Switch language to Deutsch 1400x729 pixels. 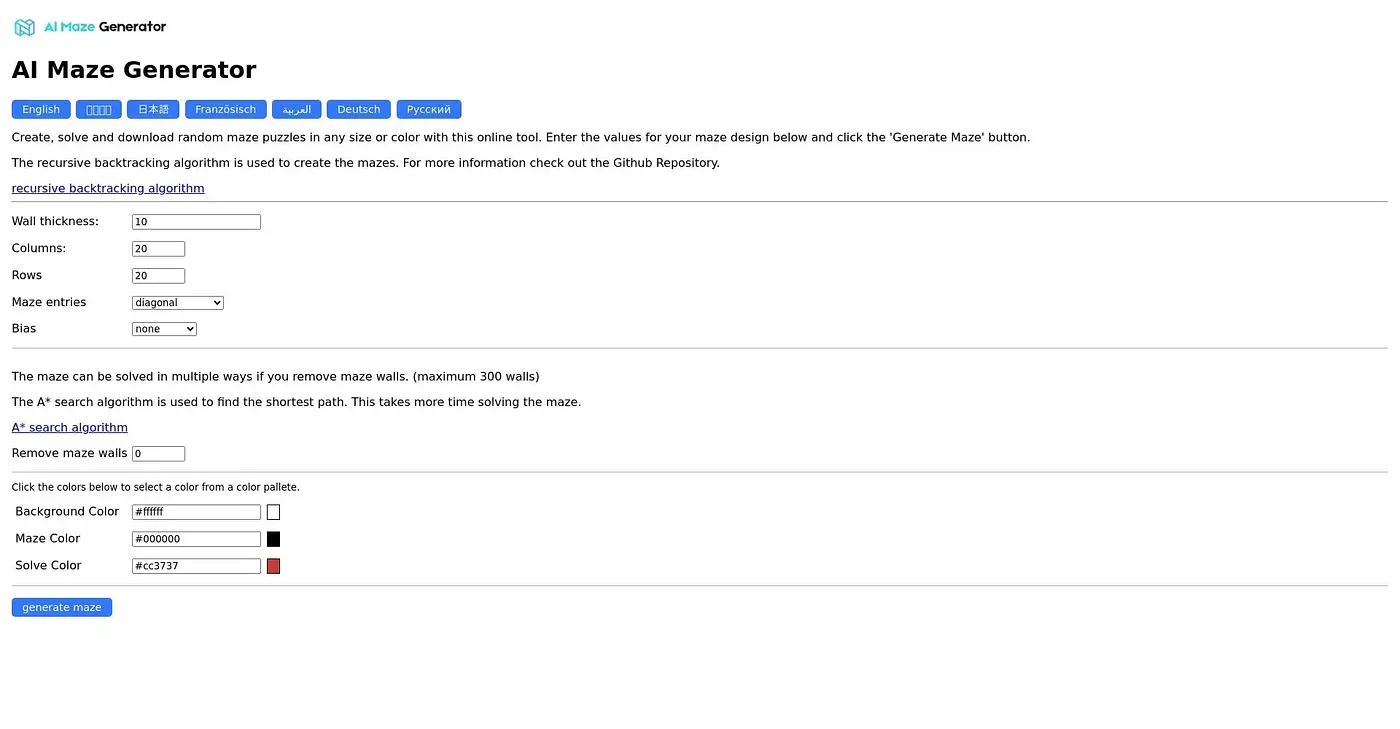[359, 109]
